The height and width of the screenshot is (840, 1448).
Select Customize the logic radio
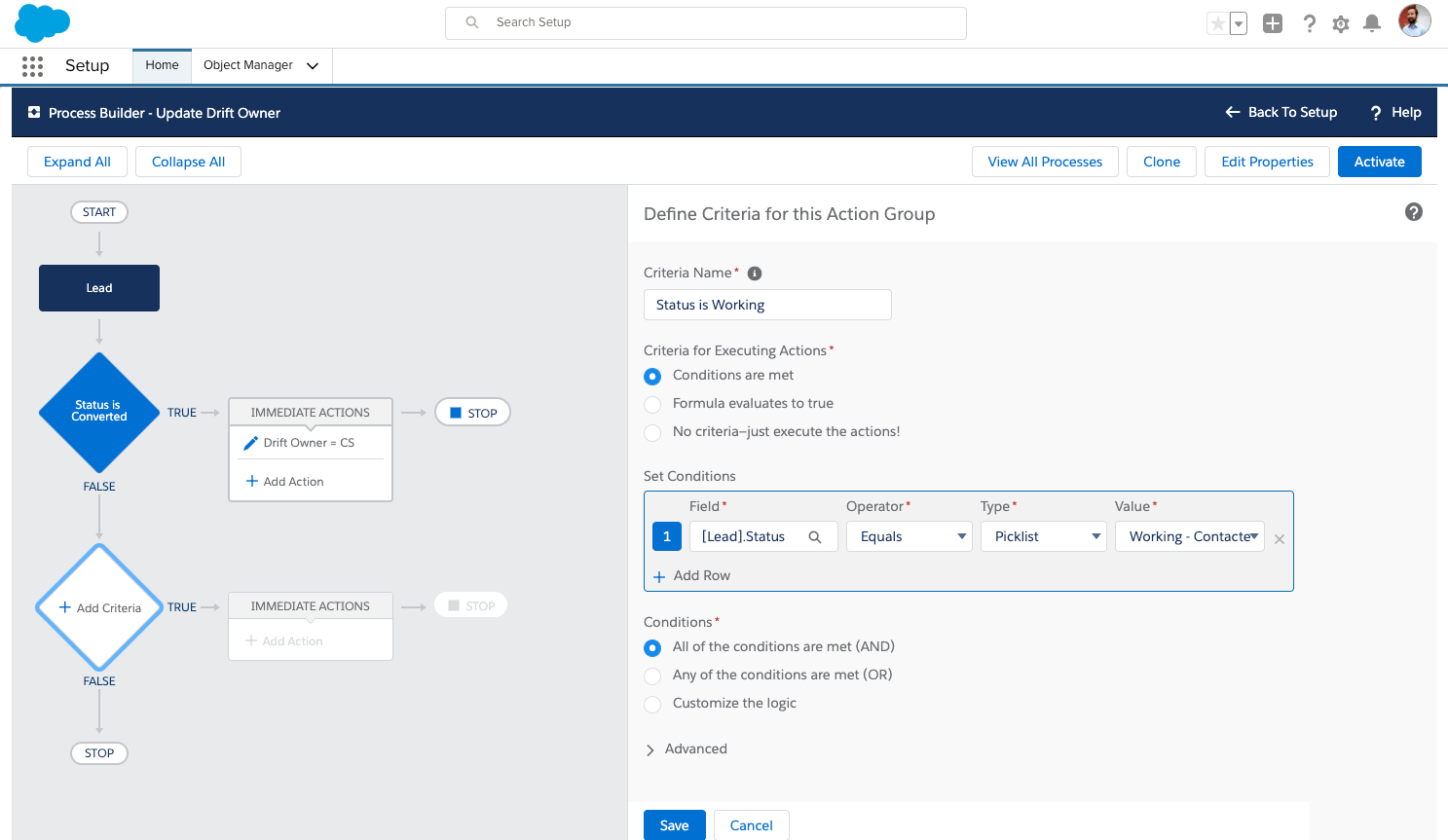pos(652,704)
